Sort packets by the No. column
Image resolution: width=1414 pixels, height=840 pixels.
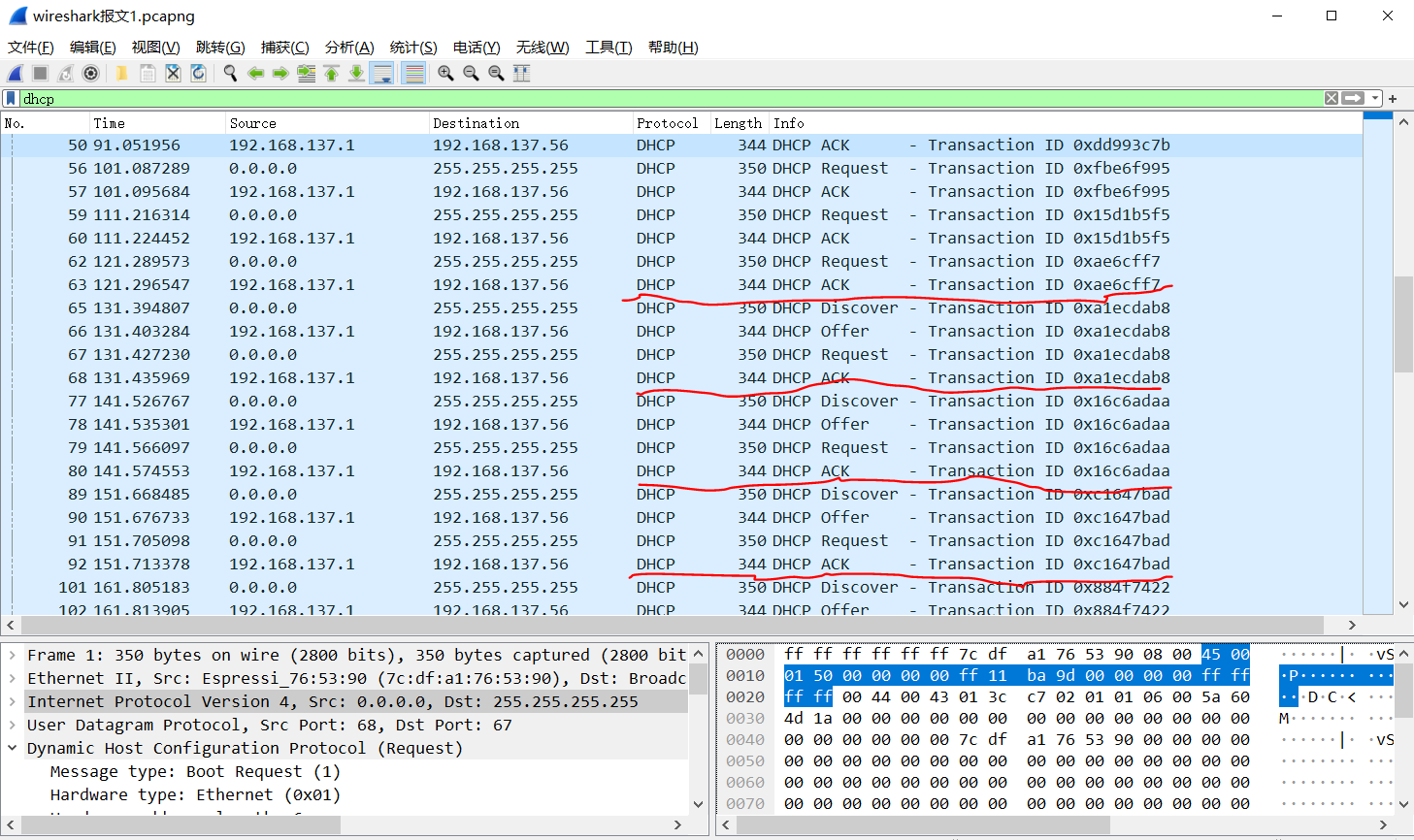(46, 123)
